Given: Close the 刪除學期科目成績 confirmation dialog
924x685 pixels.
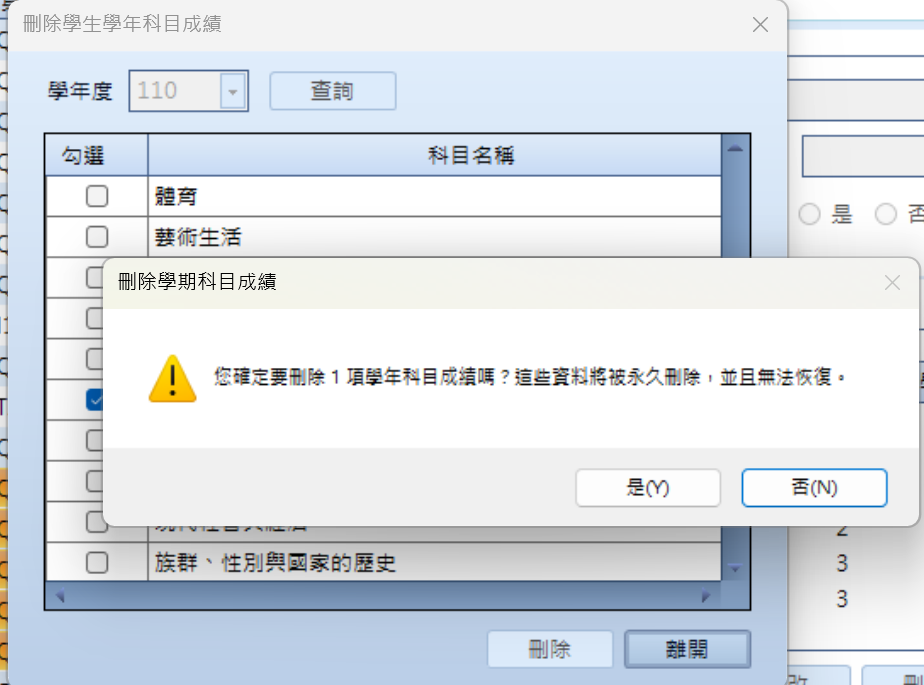Looking at the screenshot, I should coord(892,283).
